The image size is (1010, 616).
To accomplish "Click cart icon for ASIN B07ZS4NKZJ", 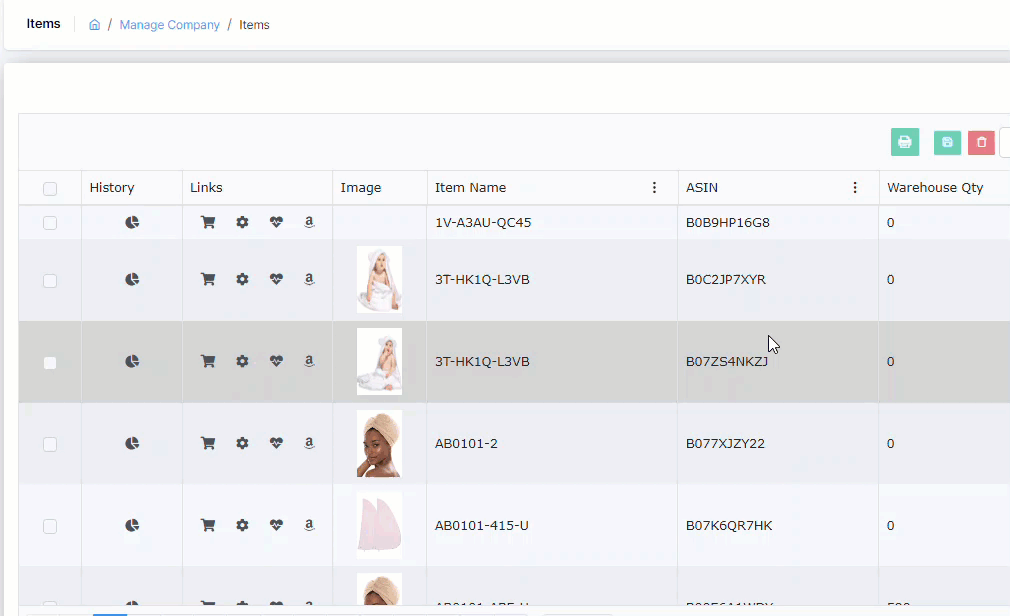I will pyautogui.click(x=208, y=361).
